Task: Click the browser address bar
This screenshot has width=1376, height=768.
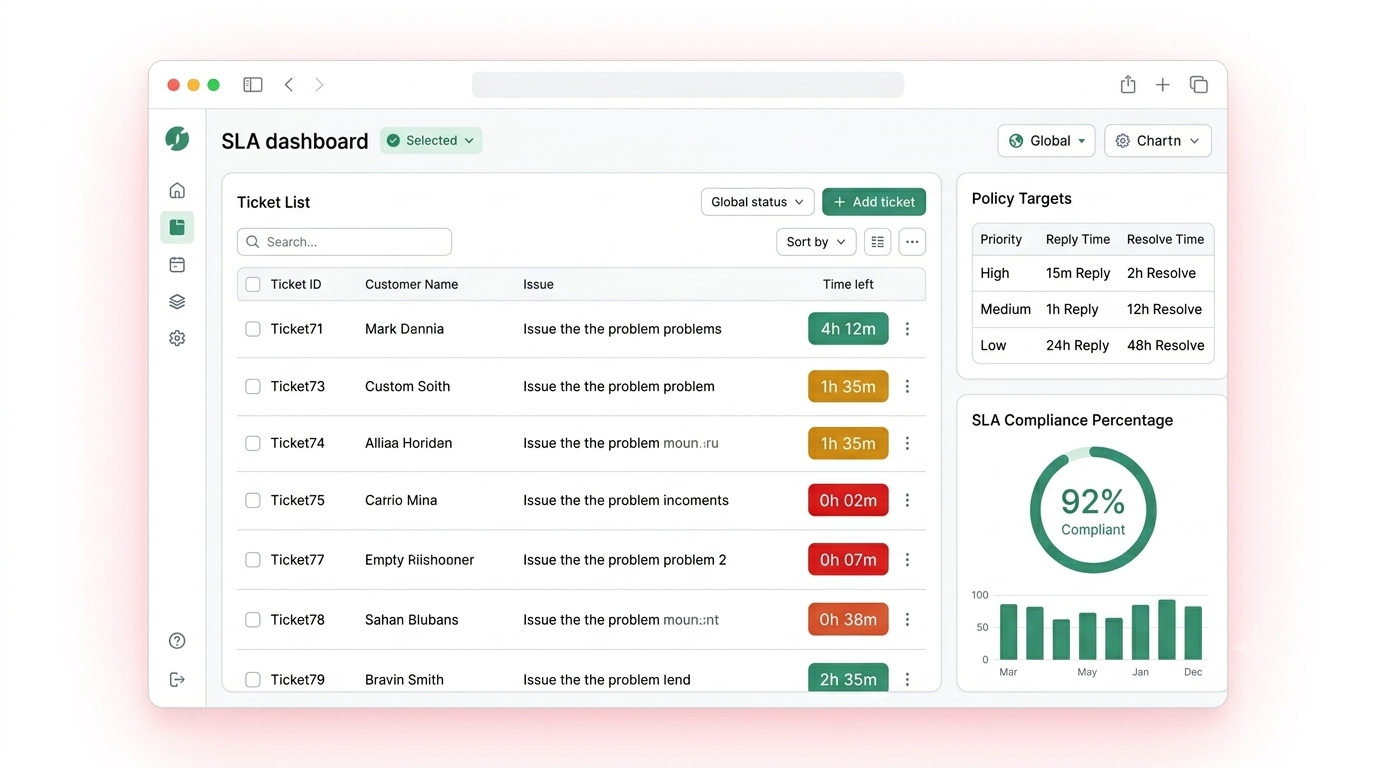Action: 688,85
